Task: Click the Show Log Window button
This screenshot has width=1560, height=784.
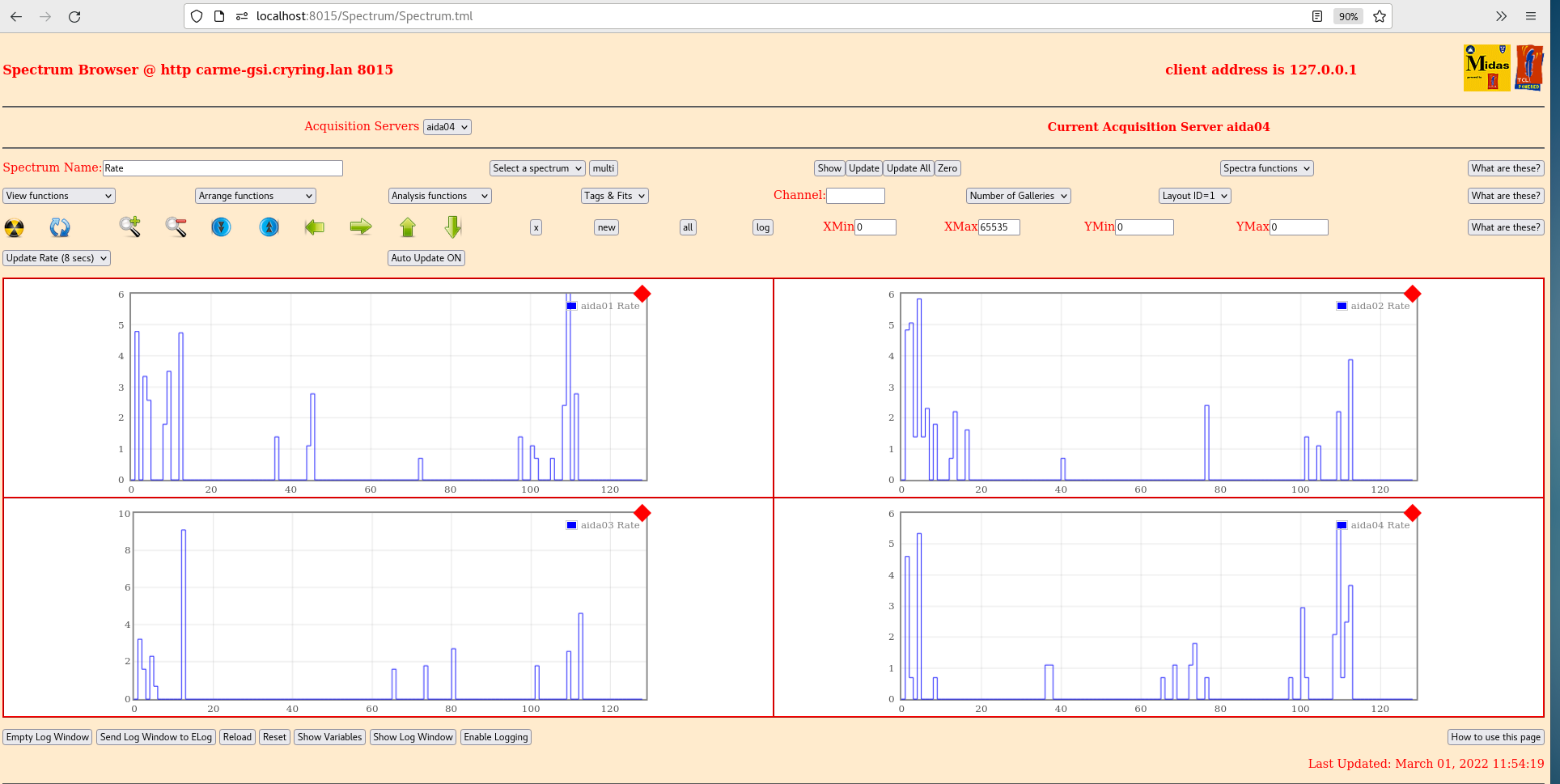Action: pyautogui.click(x=413, y=737)
